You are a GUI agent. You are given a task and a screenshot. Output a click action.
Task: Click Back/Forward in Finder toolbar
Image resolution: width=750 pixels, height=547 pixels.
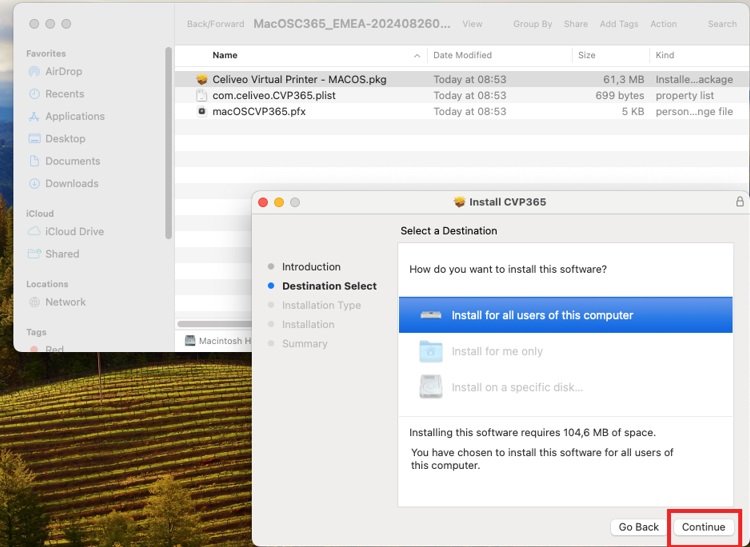215,24
